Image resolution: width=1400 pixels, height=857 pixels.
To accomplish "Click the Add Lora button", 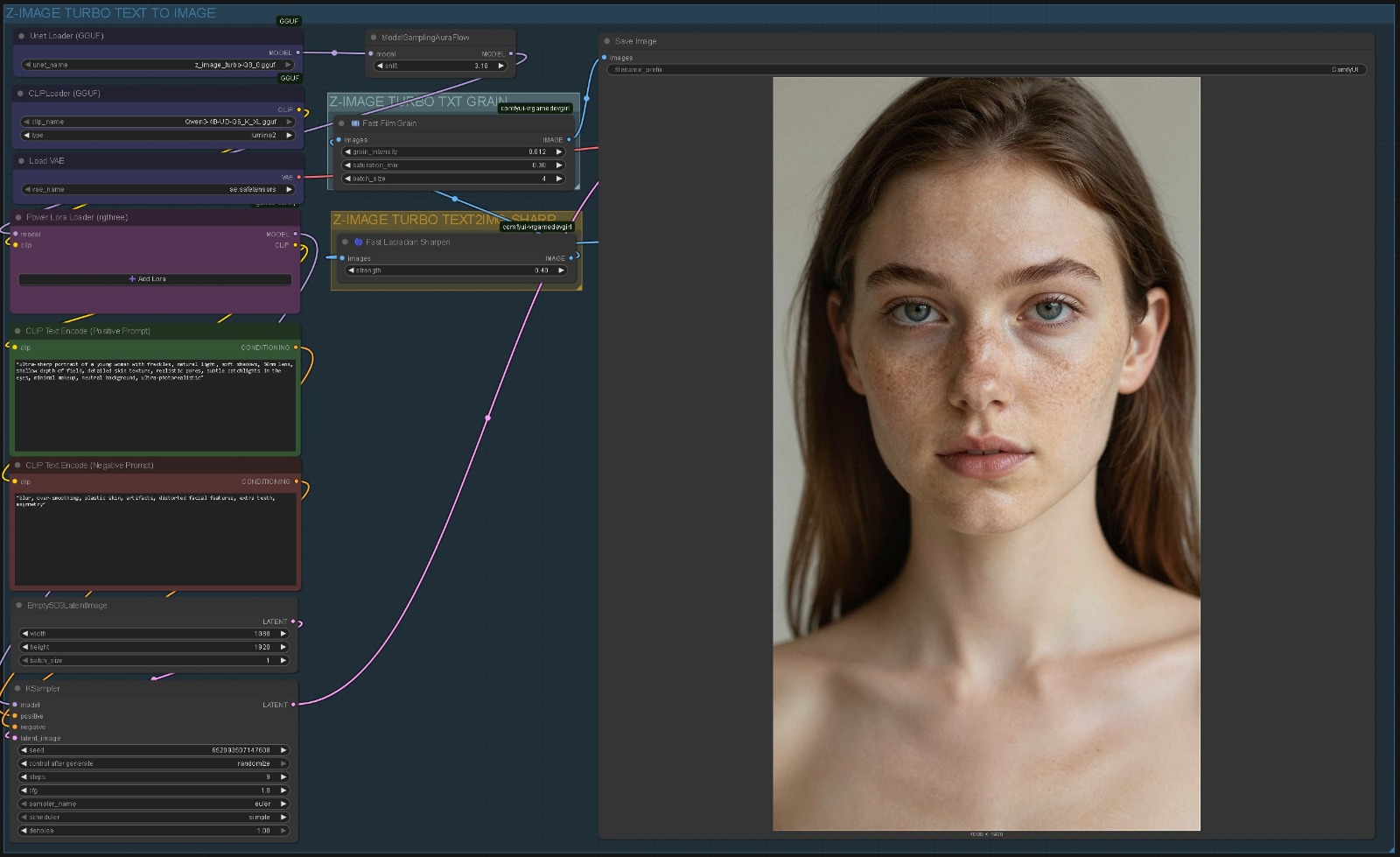I will [x=155, y=279].
